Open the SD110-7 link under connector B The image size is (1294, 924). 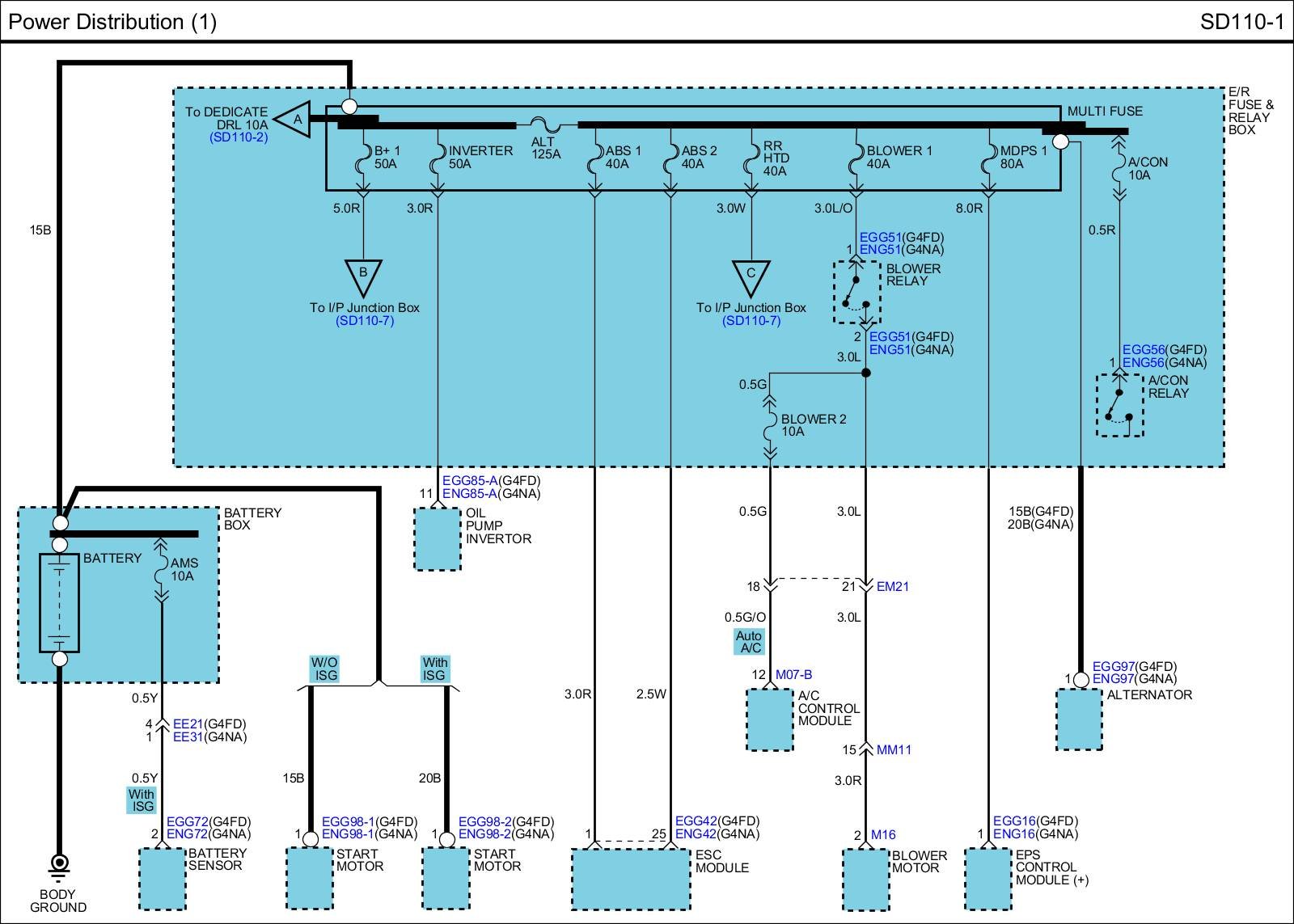pyautogui.click(x=365, y=321)
